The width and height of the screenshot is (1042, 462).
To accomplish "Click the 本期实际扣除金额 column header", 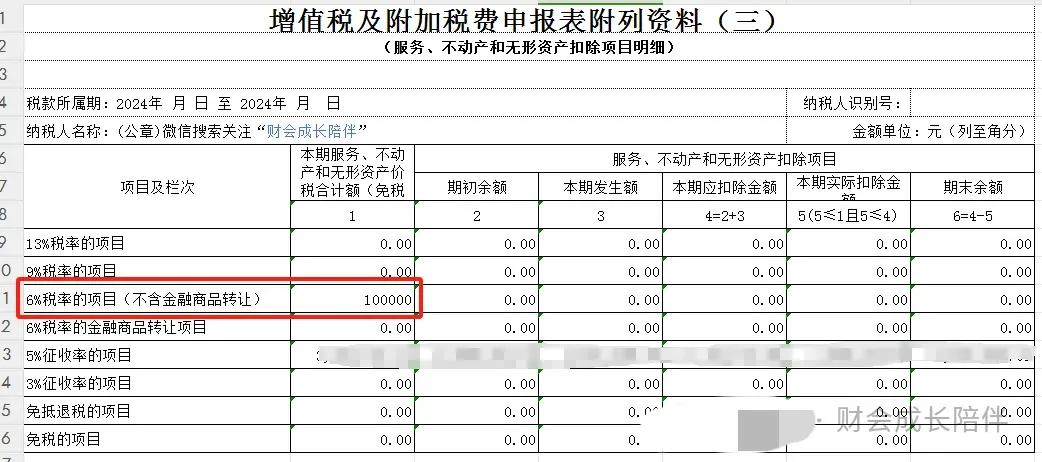I will 849,187.
